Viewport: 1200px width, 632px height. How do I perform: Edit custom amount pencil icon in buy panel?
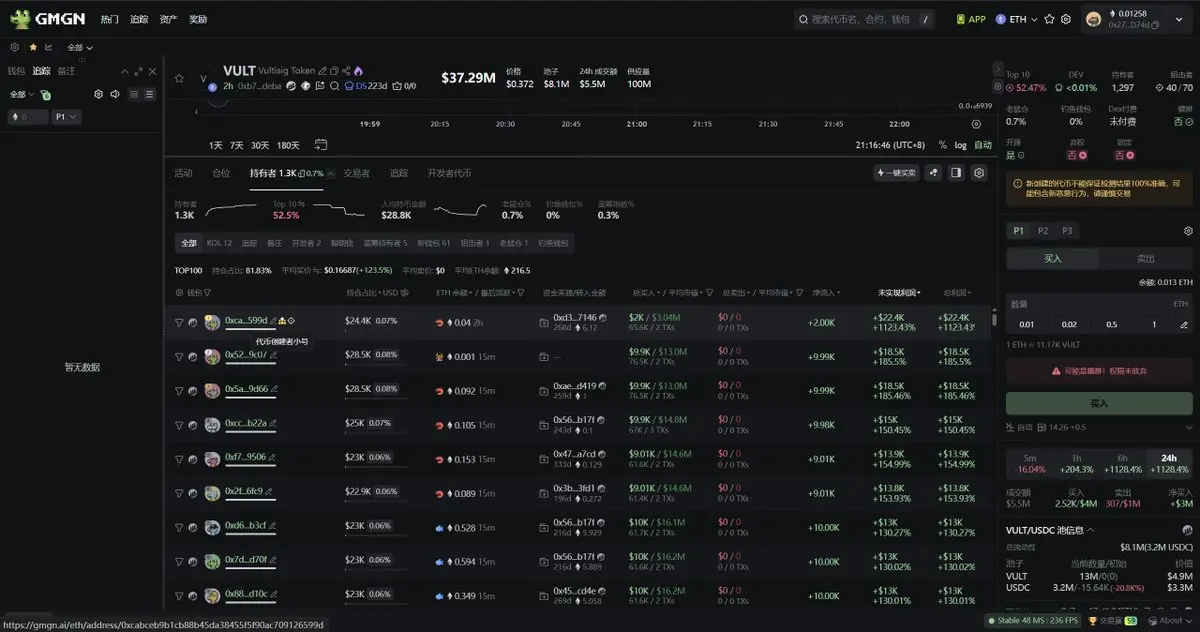coord(1184,324)
